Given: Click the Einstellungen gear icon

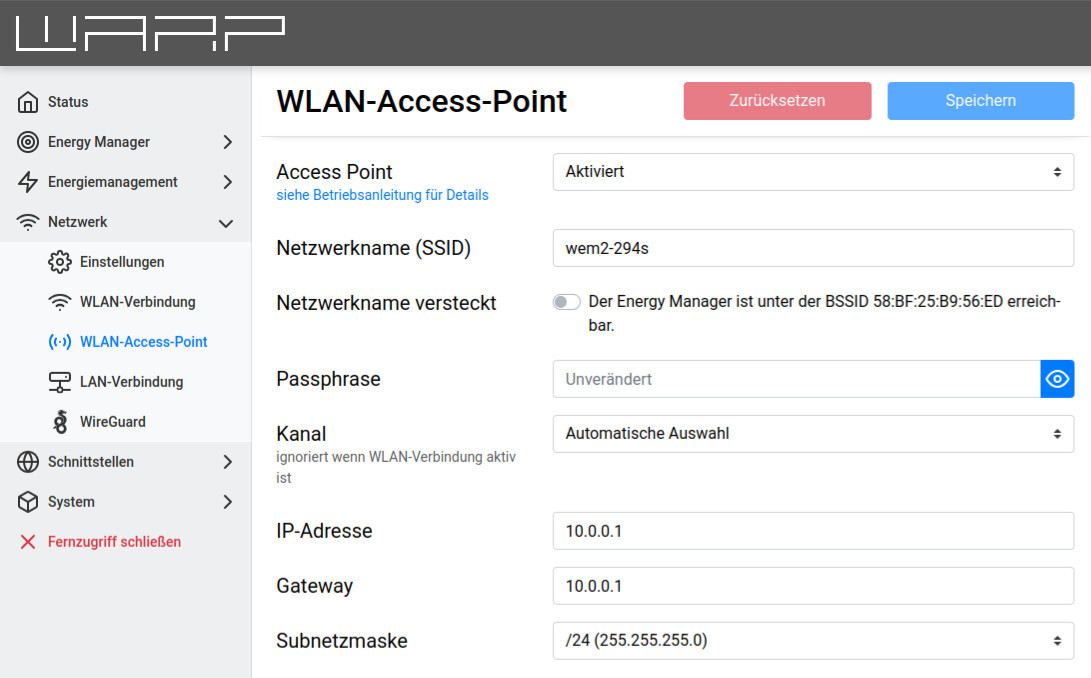Looking at the screenshot, I should click(60, 262).
